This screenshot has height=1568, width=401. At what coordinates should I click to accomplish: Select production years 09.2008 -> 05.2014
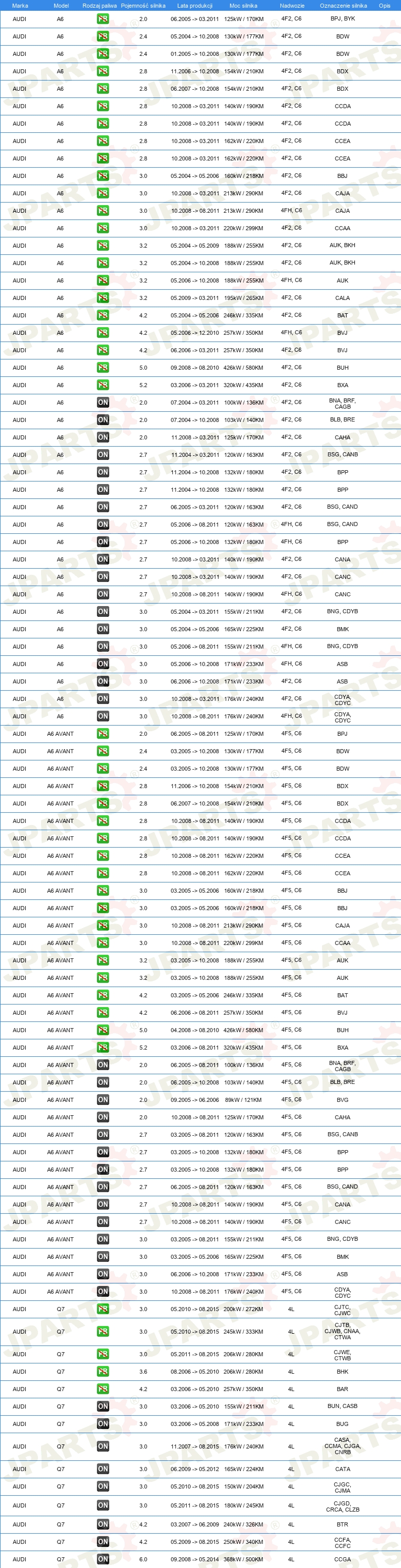coord(195,1559)
